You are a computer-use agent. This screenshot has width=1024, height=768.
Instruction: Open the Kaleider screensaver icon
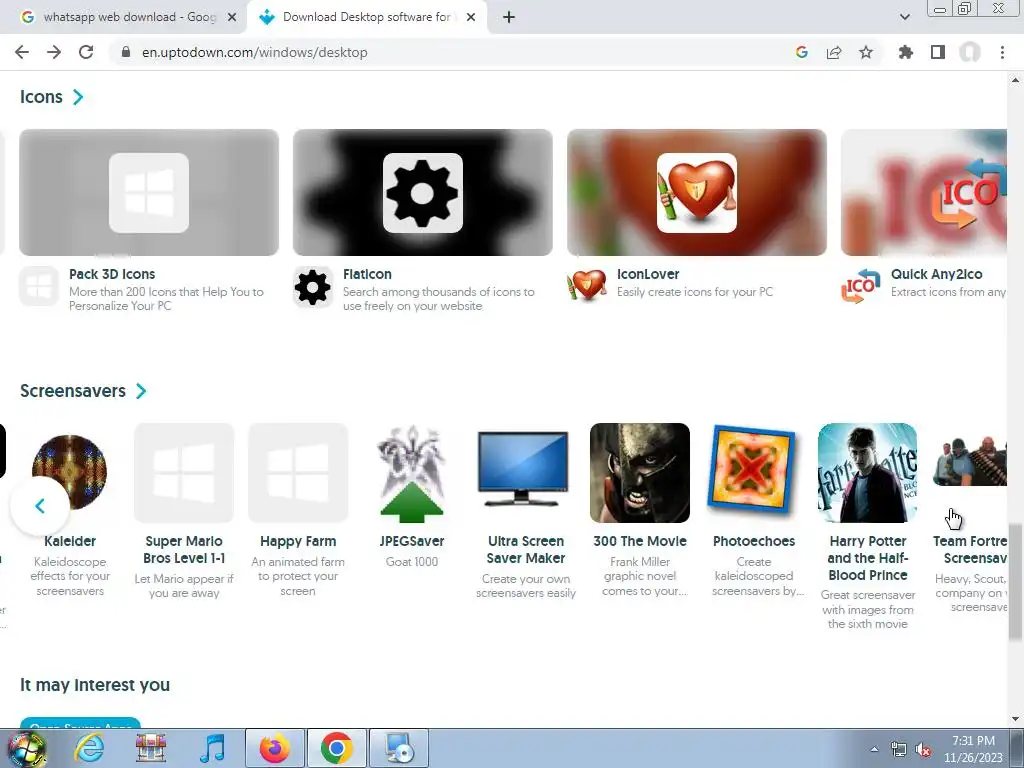point(69,473)
